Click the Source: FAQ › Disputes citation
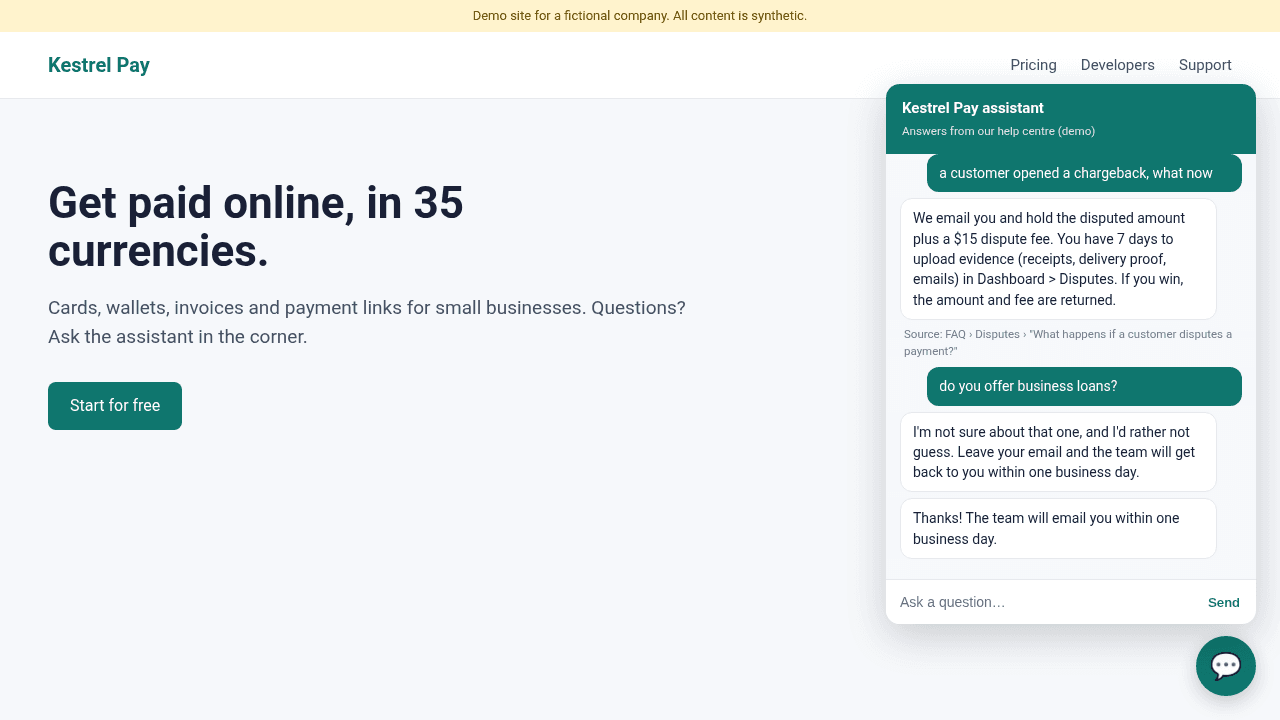 [1070, 342]
